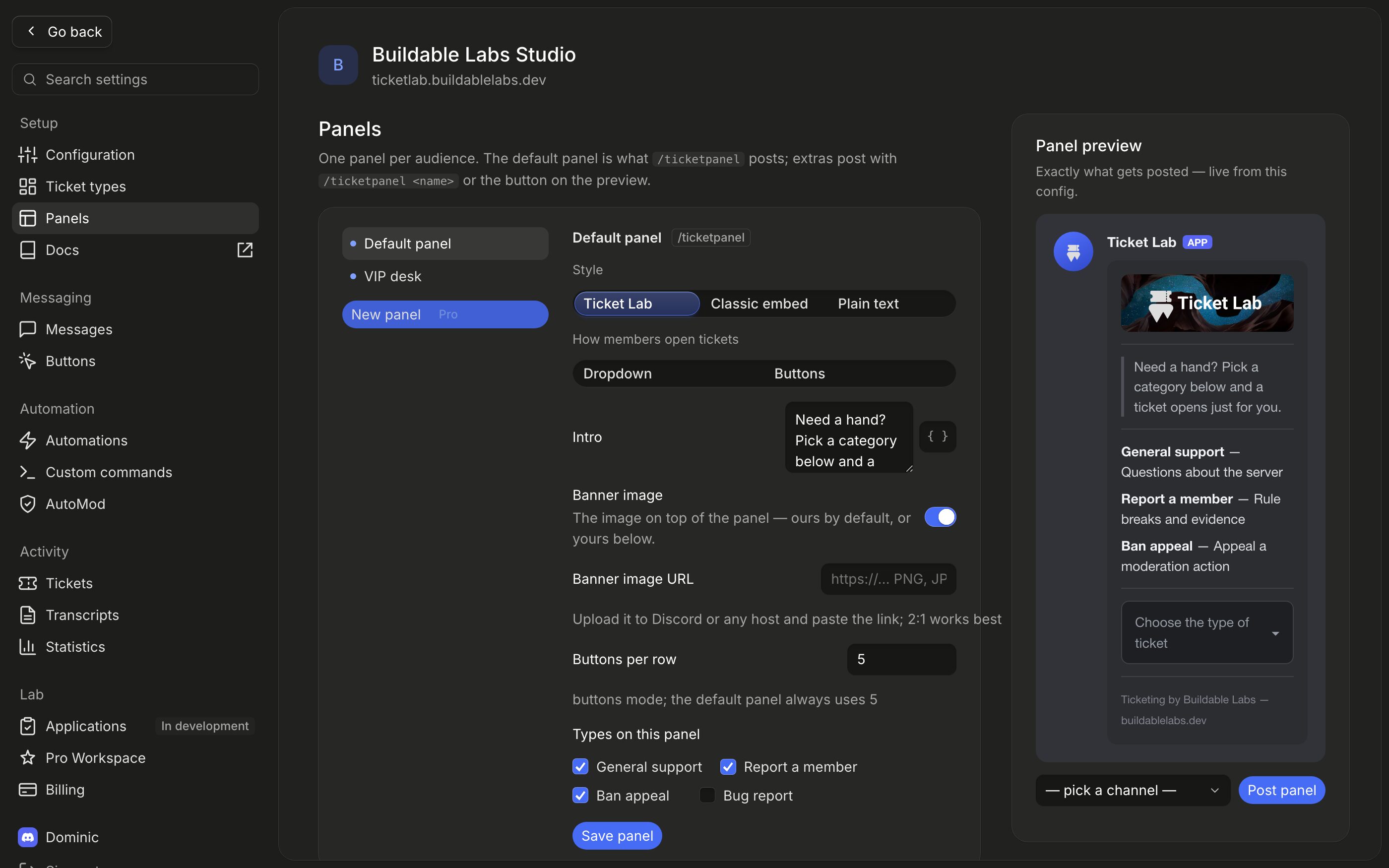Open Docs external link arrow icon
This screenshot has width=1389, height=868.
click(245, 249)
